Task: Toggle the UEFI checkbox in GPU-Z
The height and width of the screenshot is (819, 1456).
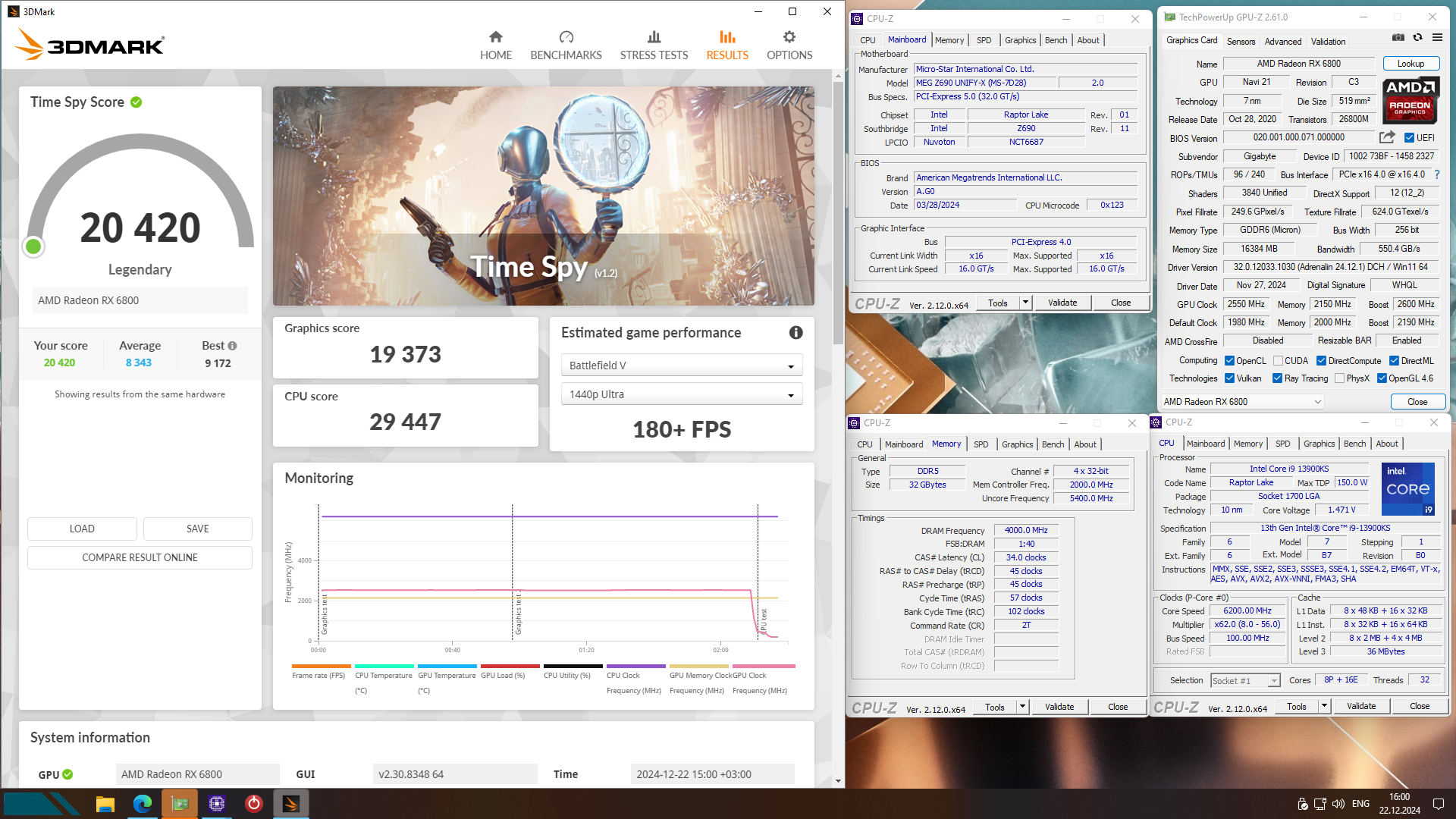Action: click(1409, 138)
